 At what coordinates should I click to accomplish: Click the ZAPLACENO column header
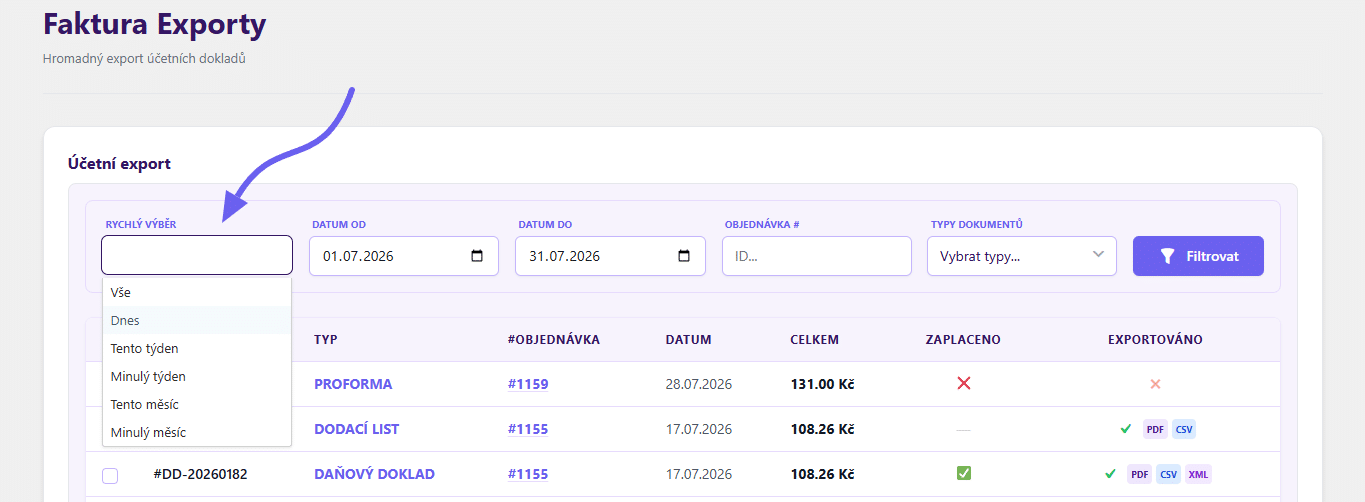(963, 340)
